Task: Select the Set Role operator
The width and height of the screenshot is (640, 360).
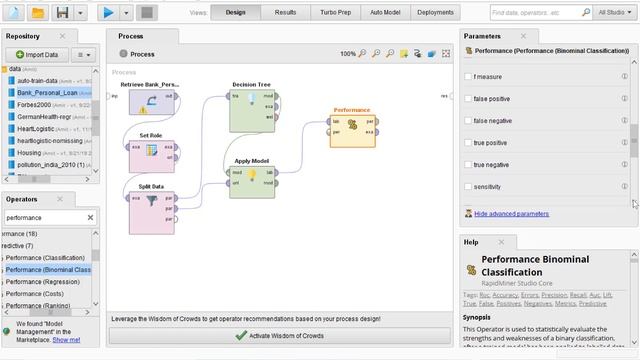Action: (x=151, y=156)
